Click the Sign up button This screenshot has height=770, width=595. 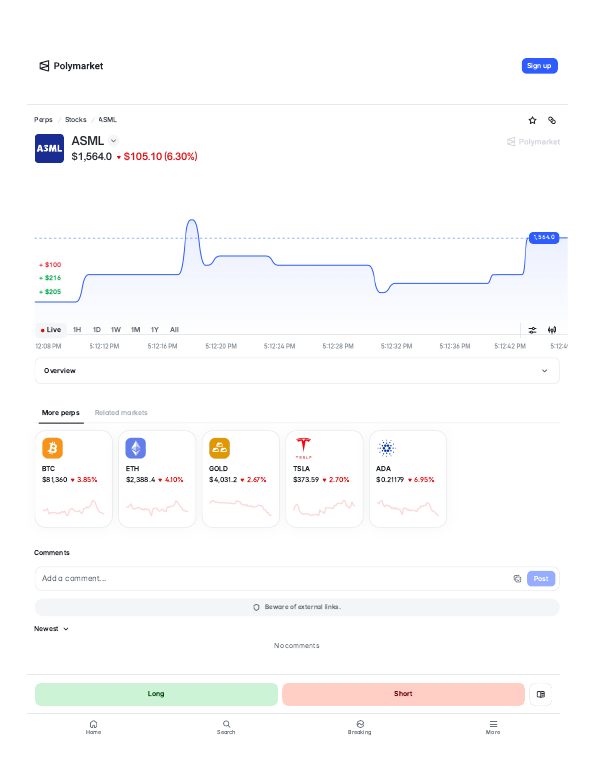click(539, 66)
